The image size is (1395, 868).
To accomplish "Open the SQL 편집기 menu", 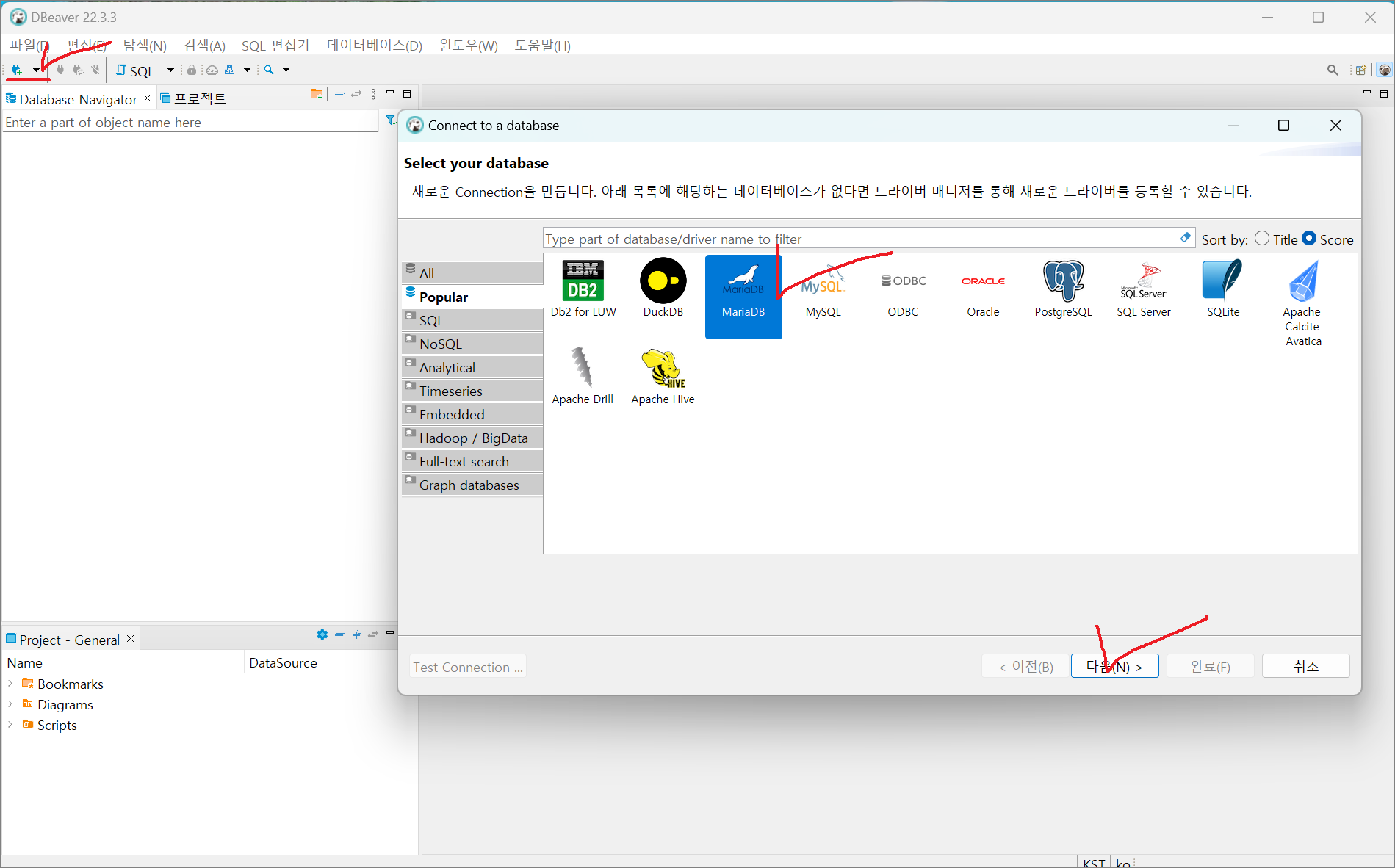I will tap(275, 46).
